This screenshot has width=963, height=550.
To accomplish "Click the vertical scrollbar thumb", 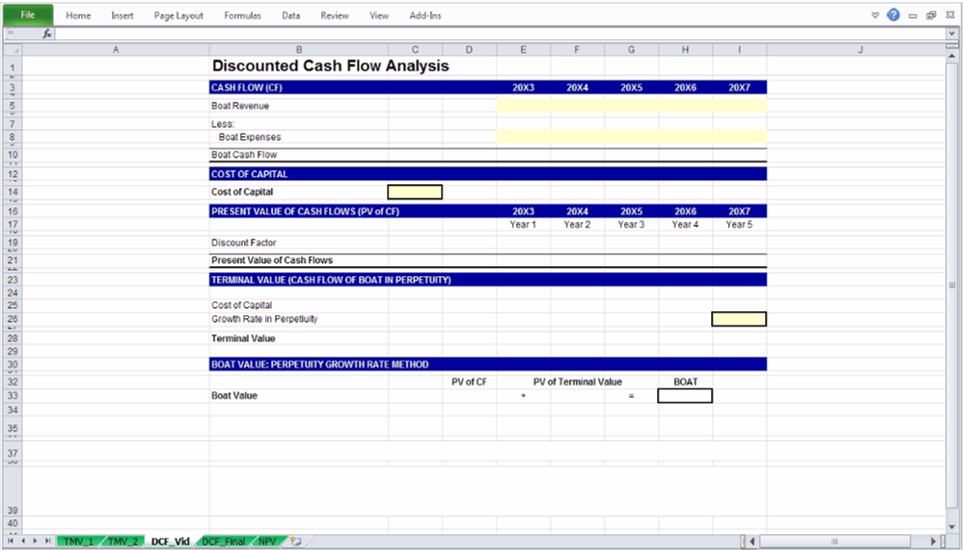I will 952,285.
